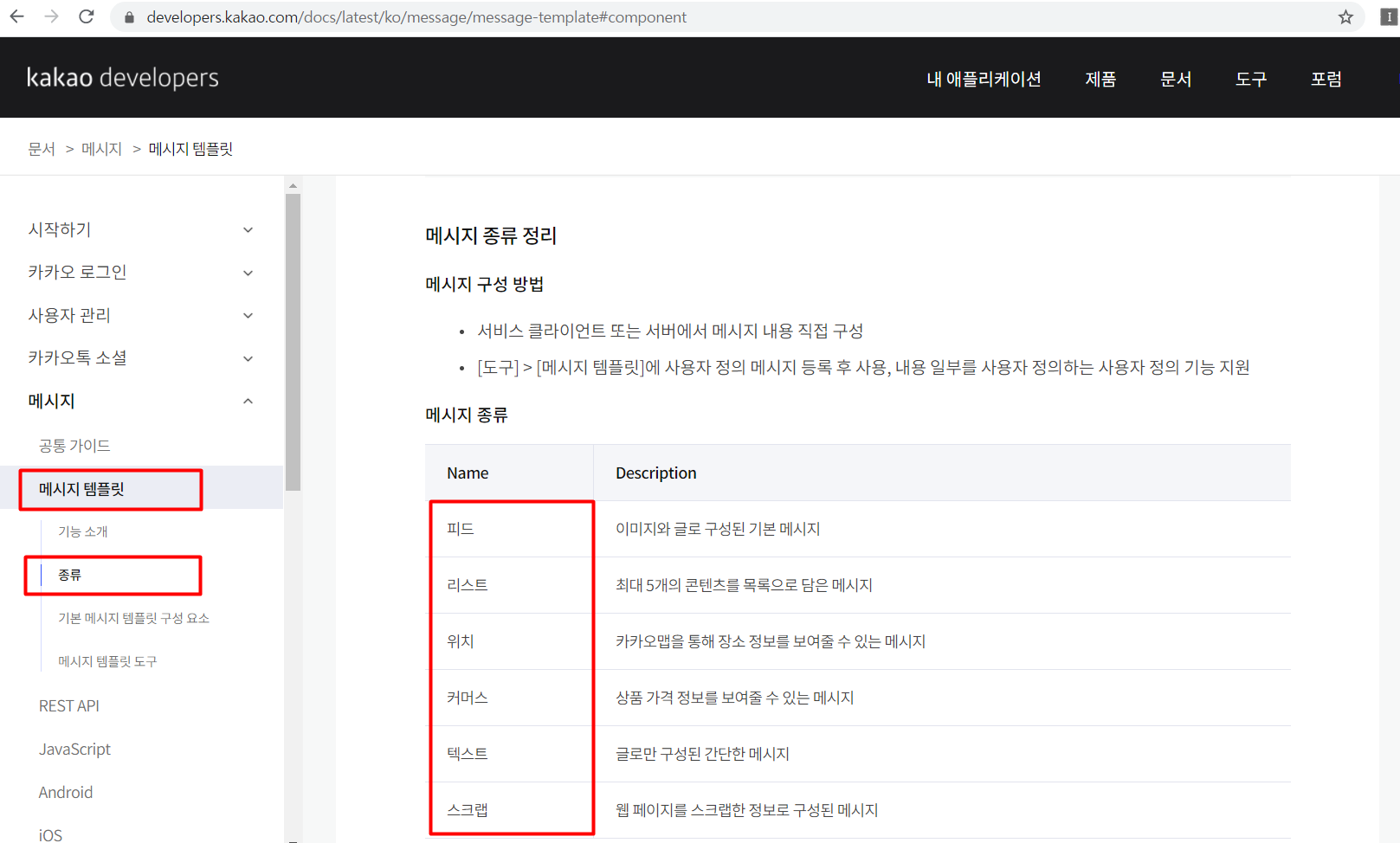Click description 이미지와 글로 구성된 기본 메시지
This screenshot has height=843, width=1400.
718,529
